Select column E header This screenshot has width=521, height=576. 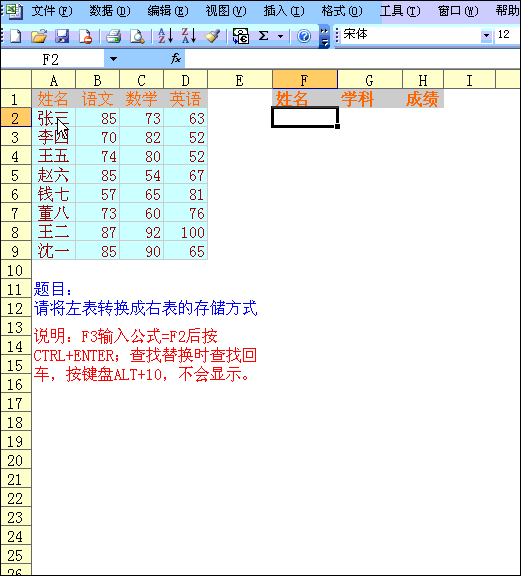click(x=240, y=80)
